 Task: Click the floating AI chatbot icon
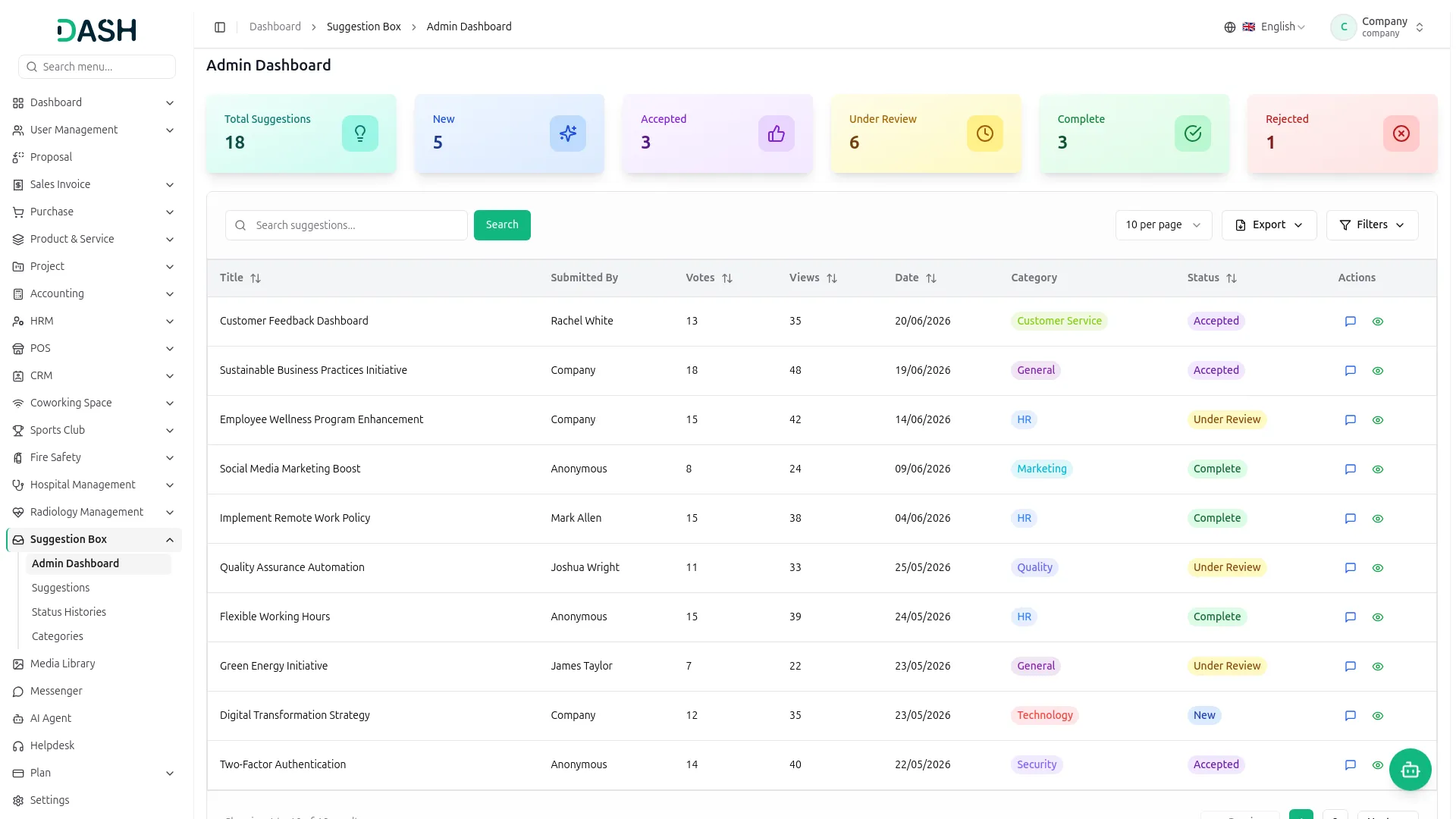[x=1410, y=770]
